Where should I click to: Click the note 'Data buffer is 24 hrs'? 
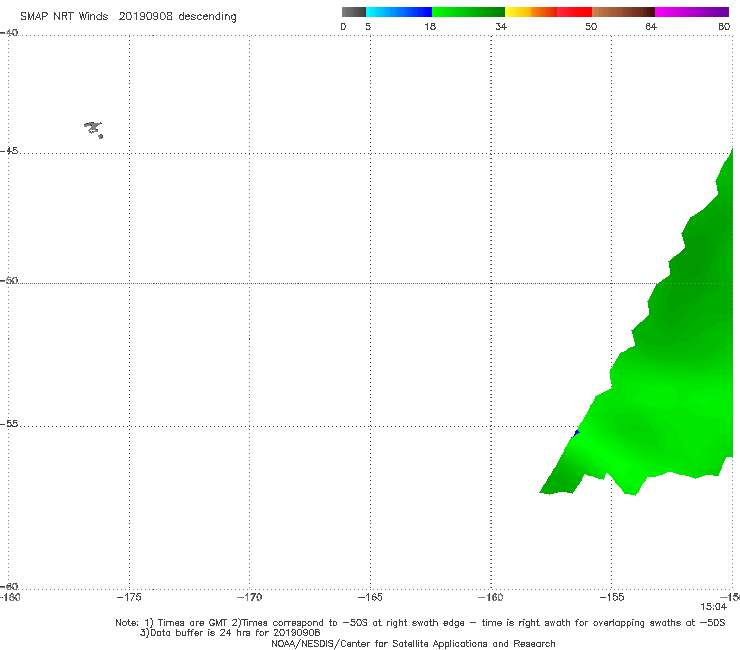(230, 633)
